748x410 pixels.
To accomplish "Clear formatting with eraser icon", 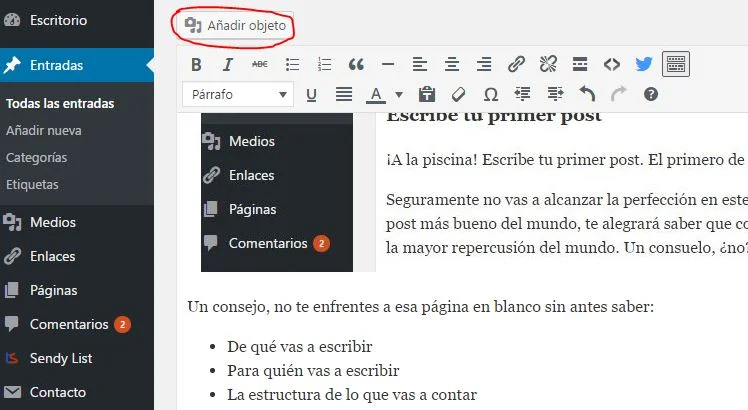I will 458,95.
